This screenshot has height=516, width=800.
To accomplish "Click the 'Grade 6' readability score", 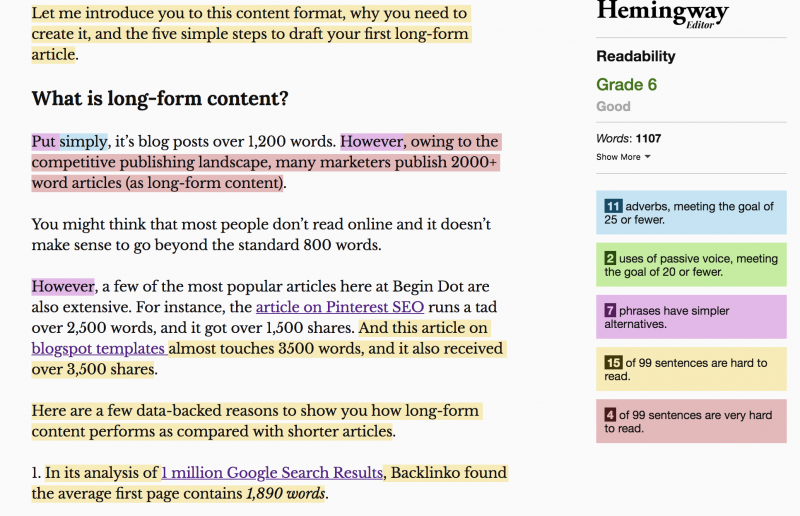I will tap(627, 84).
